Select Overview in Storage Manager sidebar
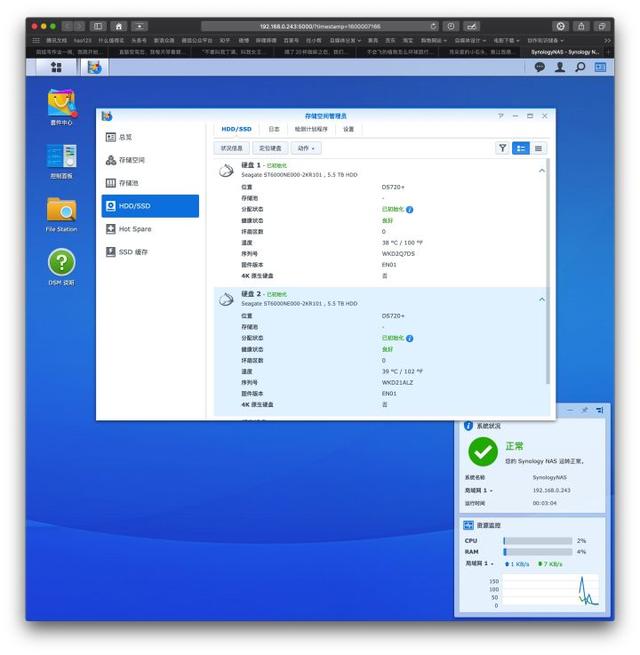 point(150,137)
